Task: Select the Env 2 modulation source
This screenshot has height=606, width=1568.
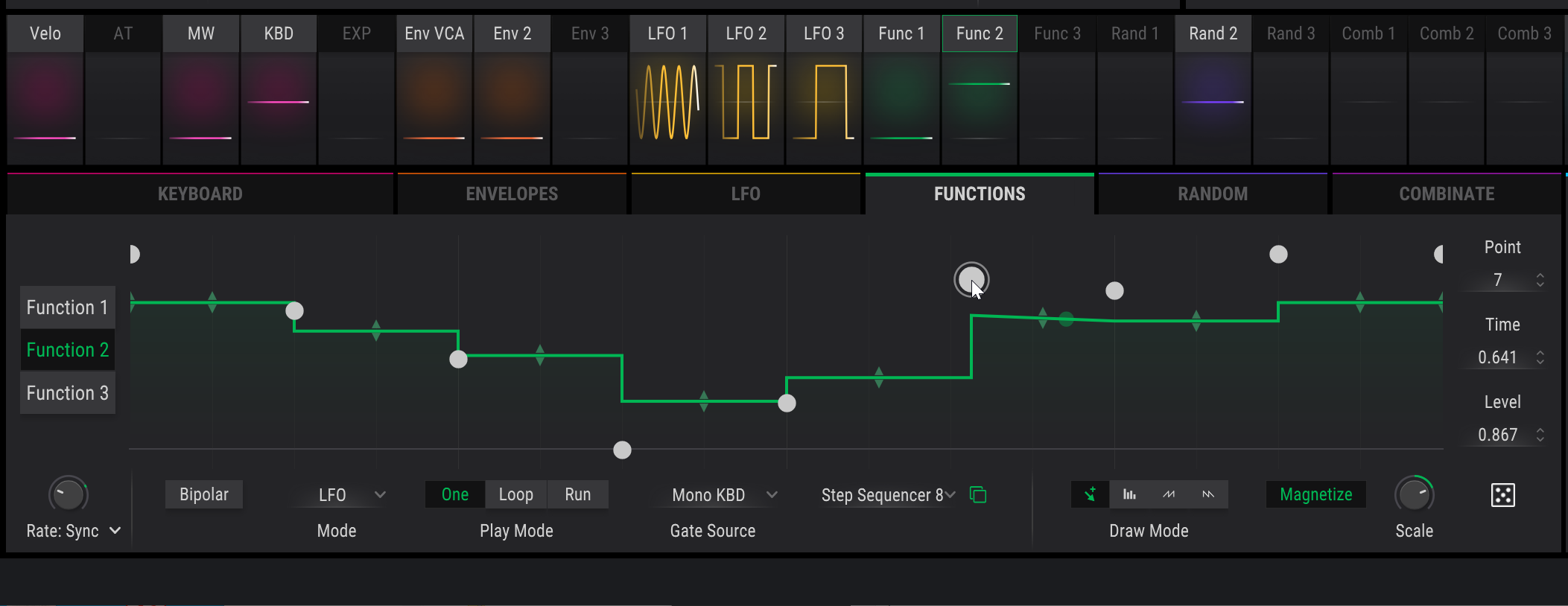Action: point(512,89)
